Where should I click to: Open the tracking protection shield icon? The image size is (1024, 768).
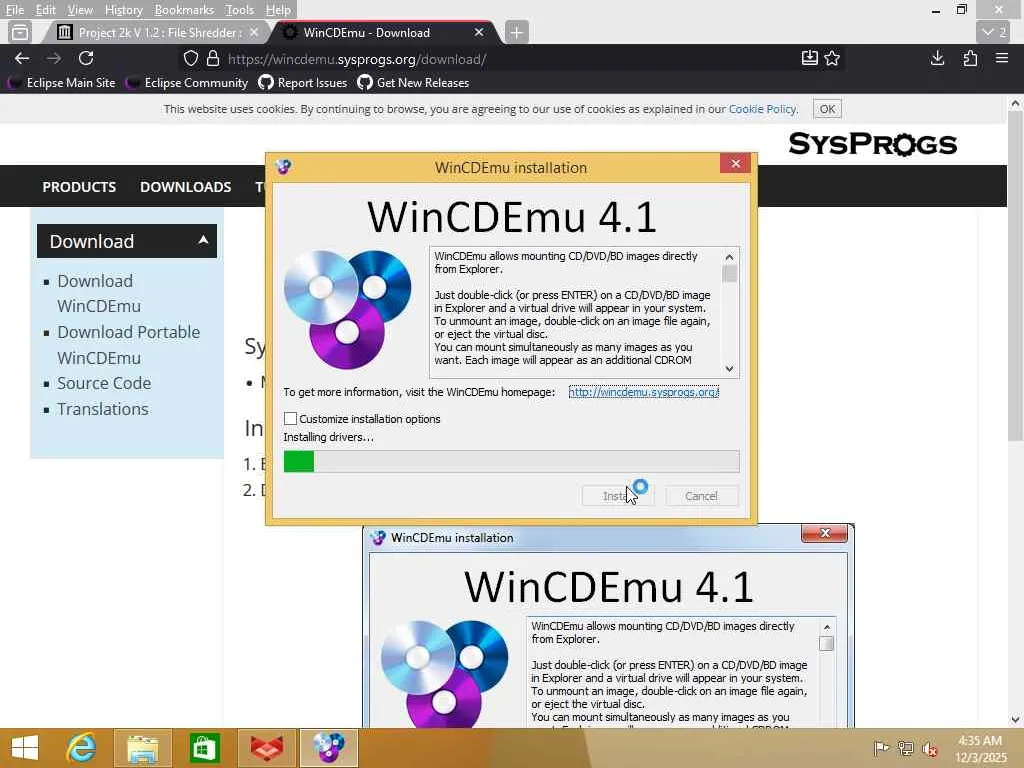pos(191,59)
